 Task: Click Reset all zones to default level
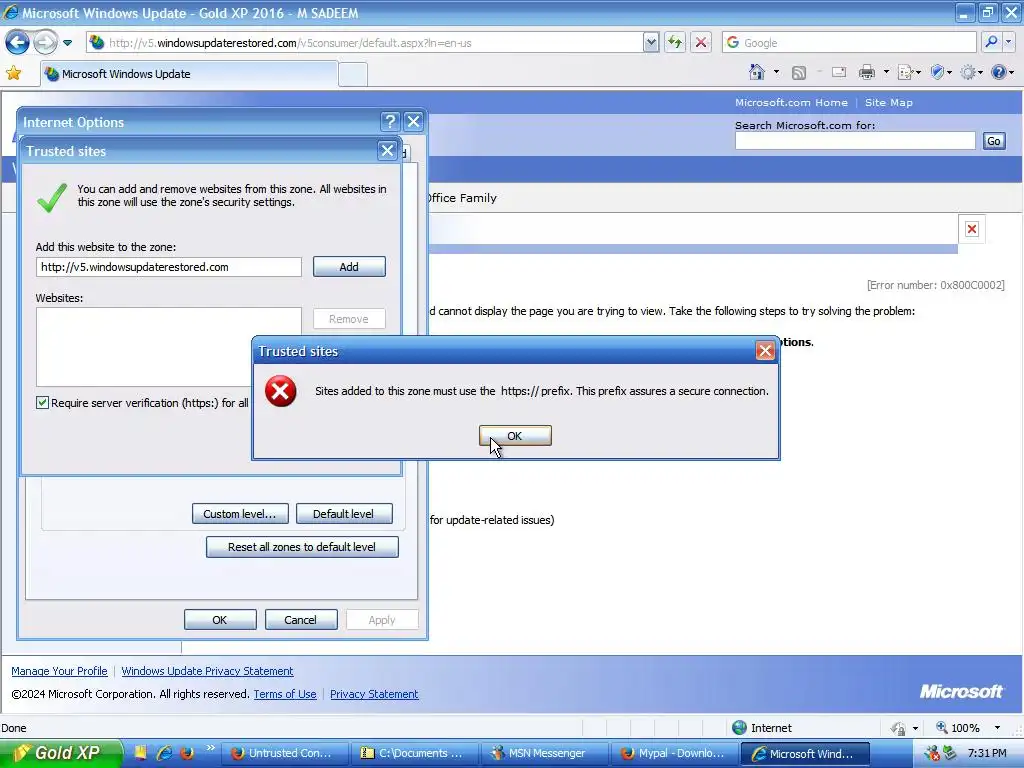click(x=302, y=547)
